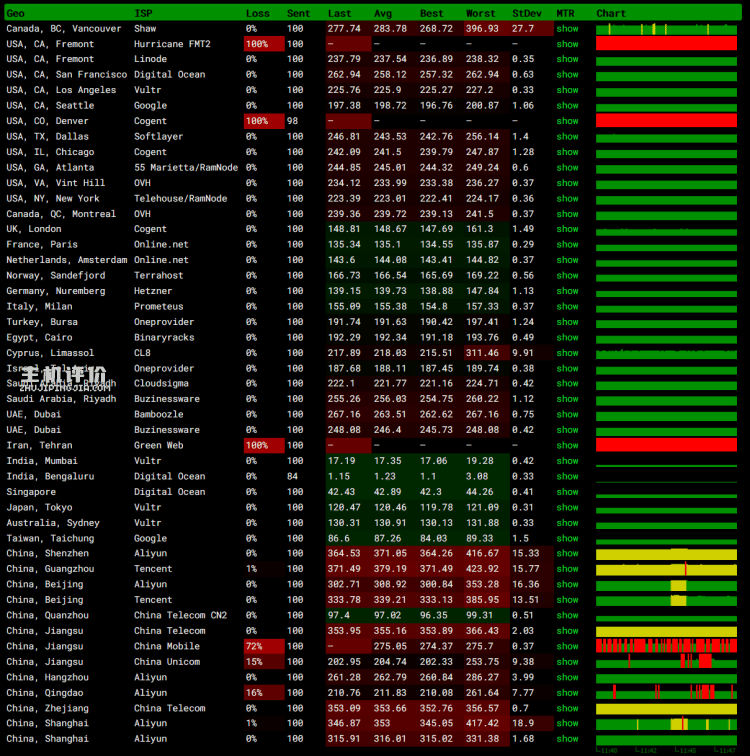Click sent value 84 for Bengaluru
Screen dimensions: 750x756
tap(293, 476)
